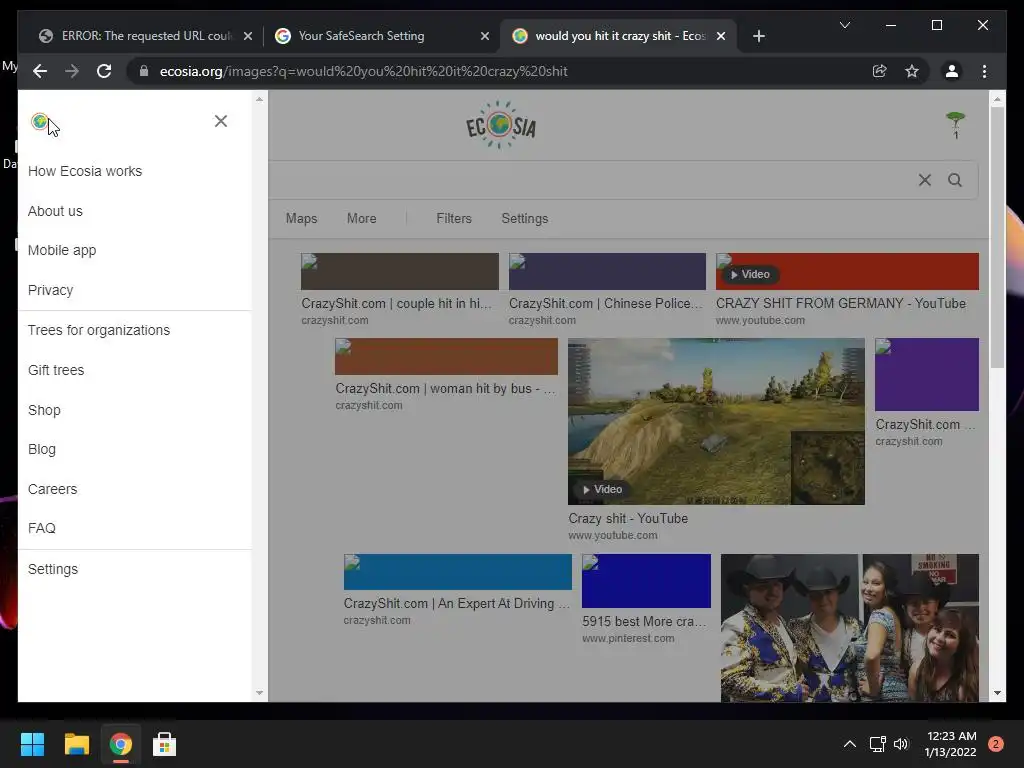The height and width of the screenshot is (768, 1024).
Task: Click the padlock site info icon
Action: pyautogui.click(x=144, y=71)
